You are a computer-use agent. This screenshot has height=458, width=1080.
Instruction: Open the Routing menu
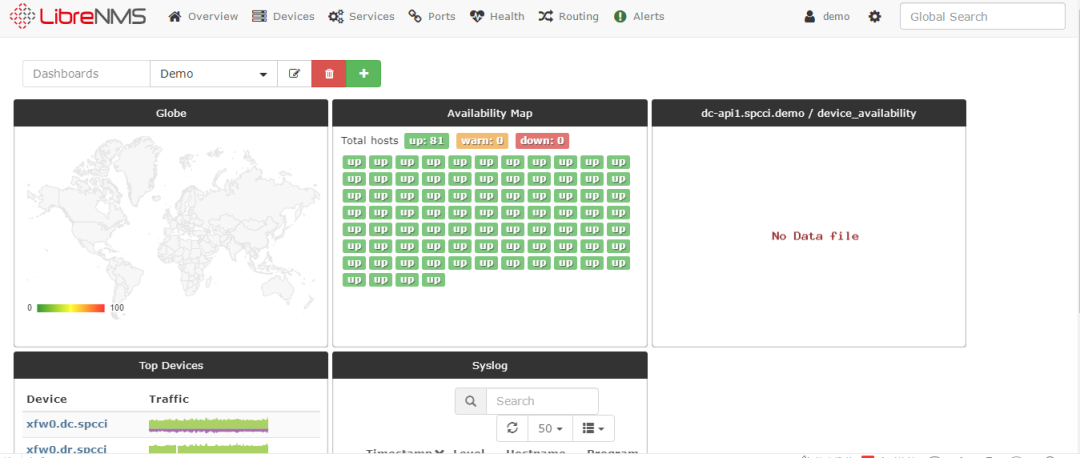coord(568,17)
